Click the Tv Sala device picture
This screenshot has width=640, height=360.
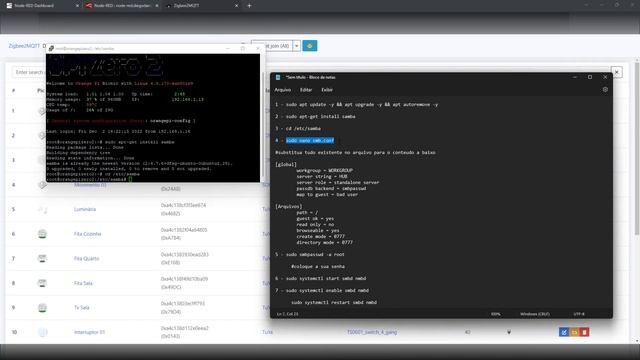pos(42,307)
